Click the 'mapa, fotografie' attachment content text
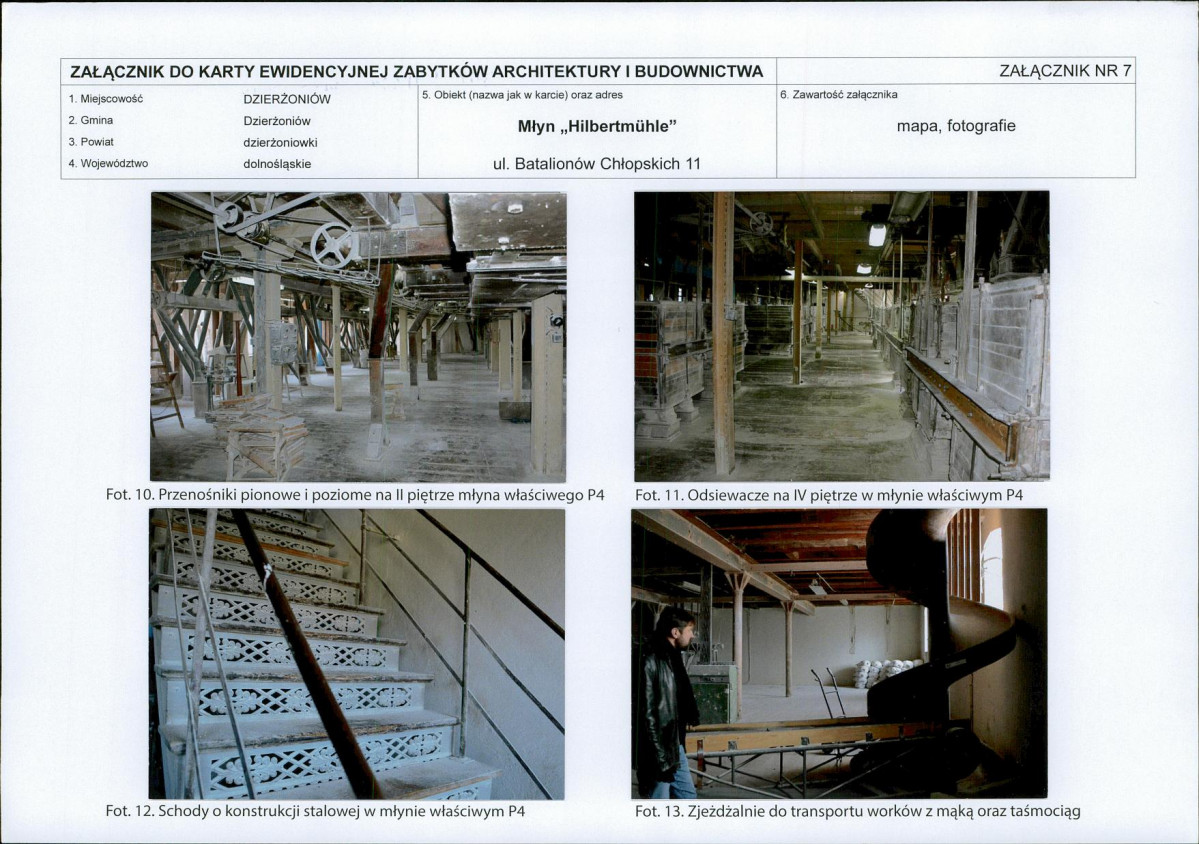The width and height of the screenshot is (1199, 844). pos(956,126)
